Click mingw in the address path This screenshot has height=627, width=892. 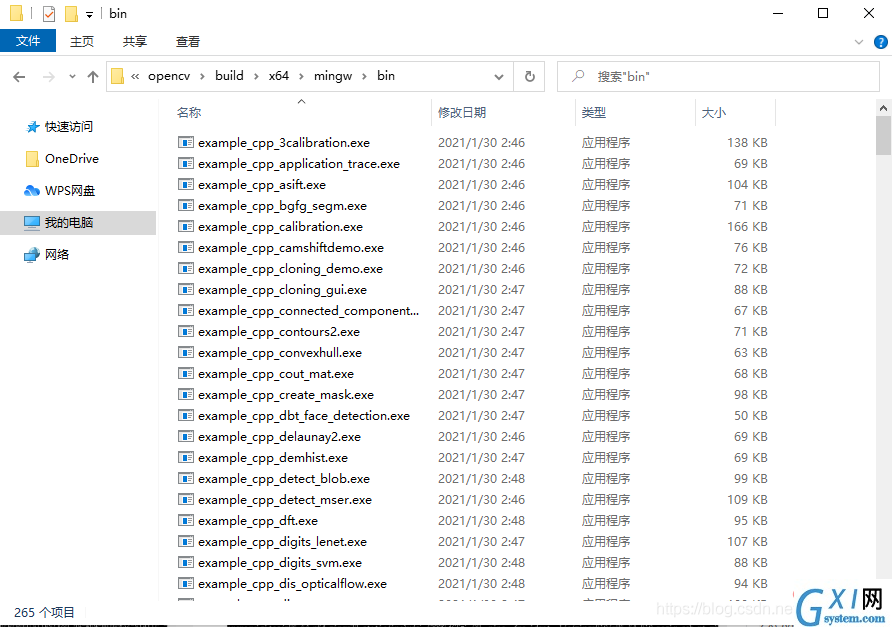(333, 76)
